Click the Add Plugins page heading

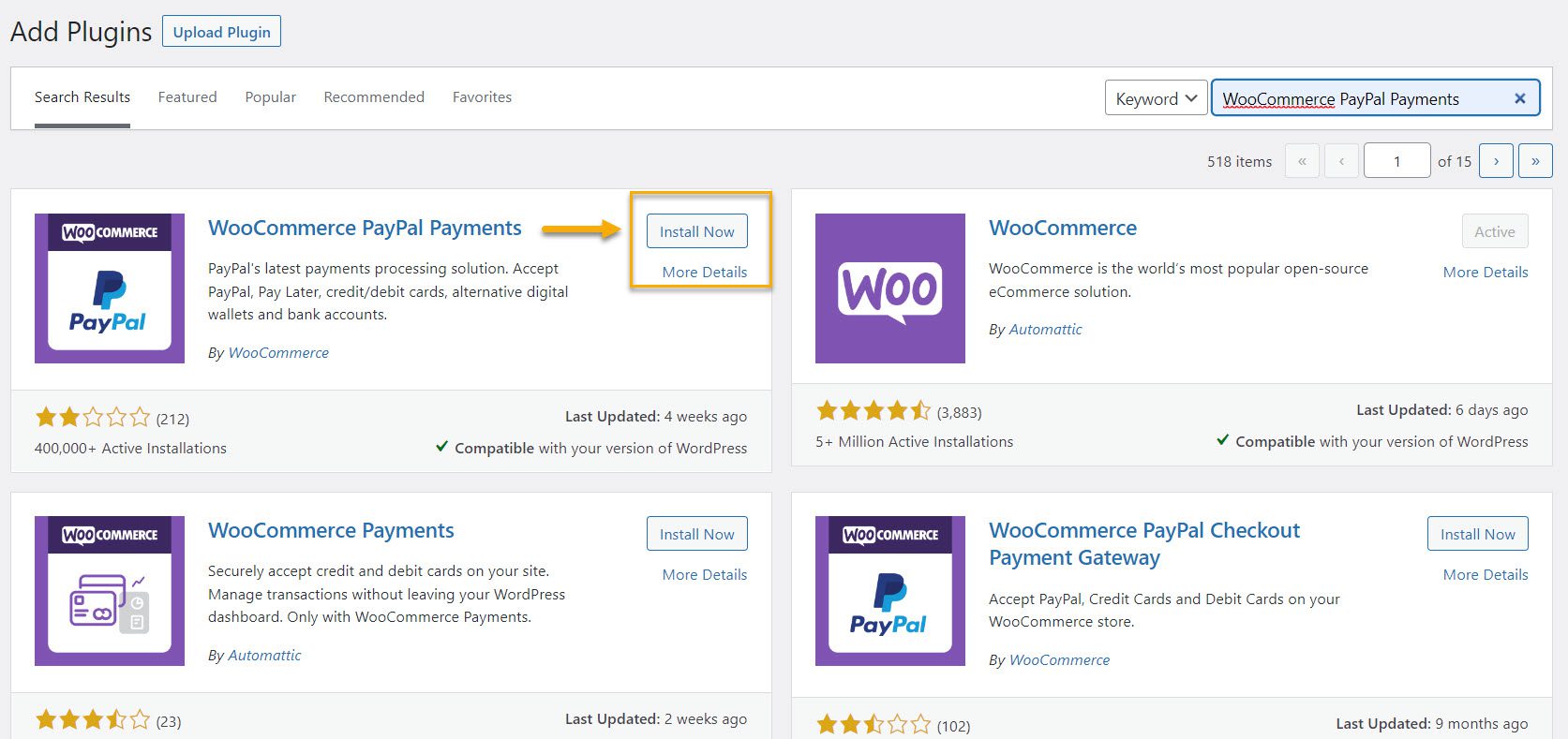pyautogui.click(x=82, y=32)
